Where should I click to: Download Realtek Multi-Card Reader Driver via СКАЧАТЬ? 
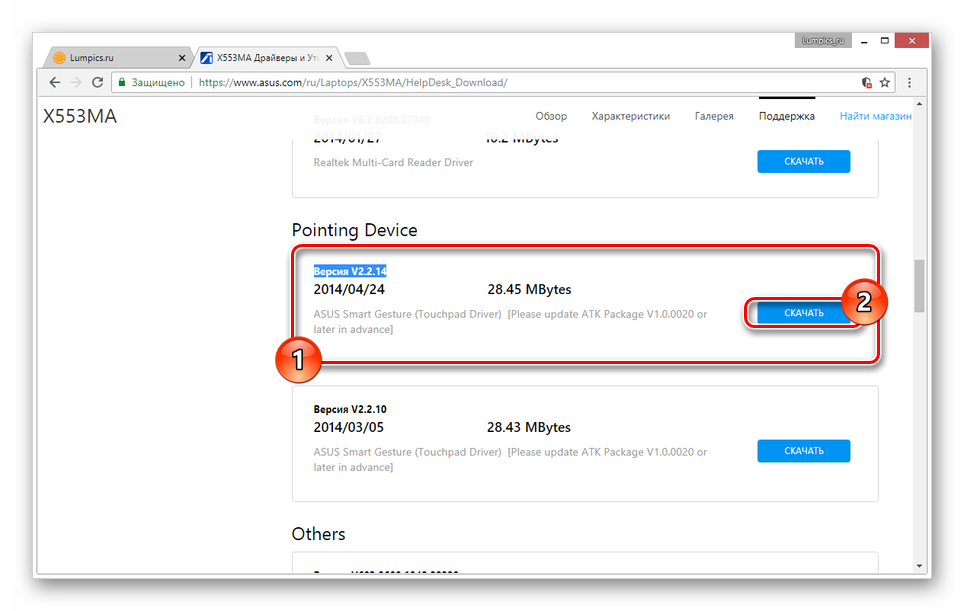click(x=804, y=161)
